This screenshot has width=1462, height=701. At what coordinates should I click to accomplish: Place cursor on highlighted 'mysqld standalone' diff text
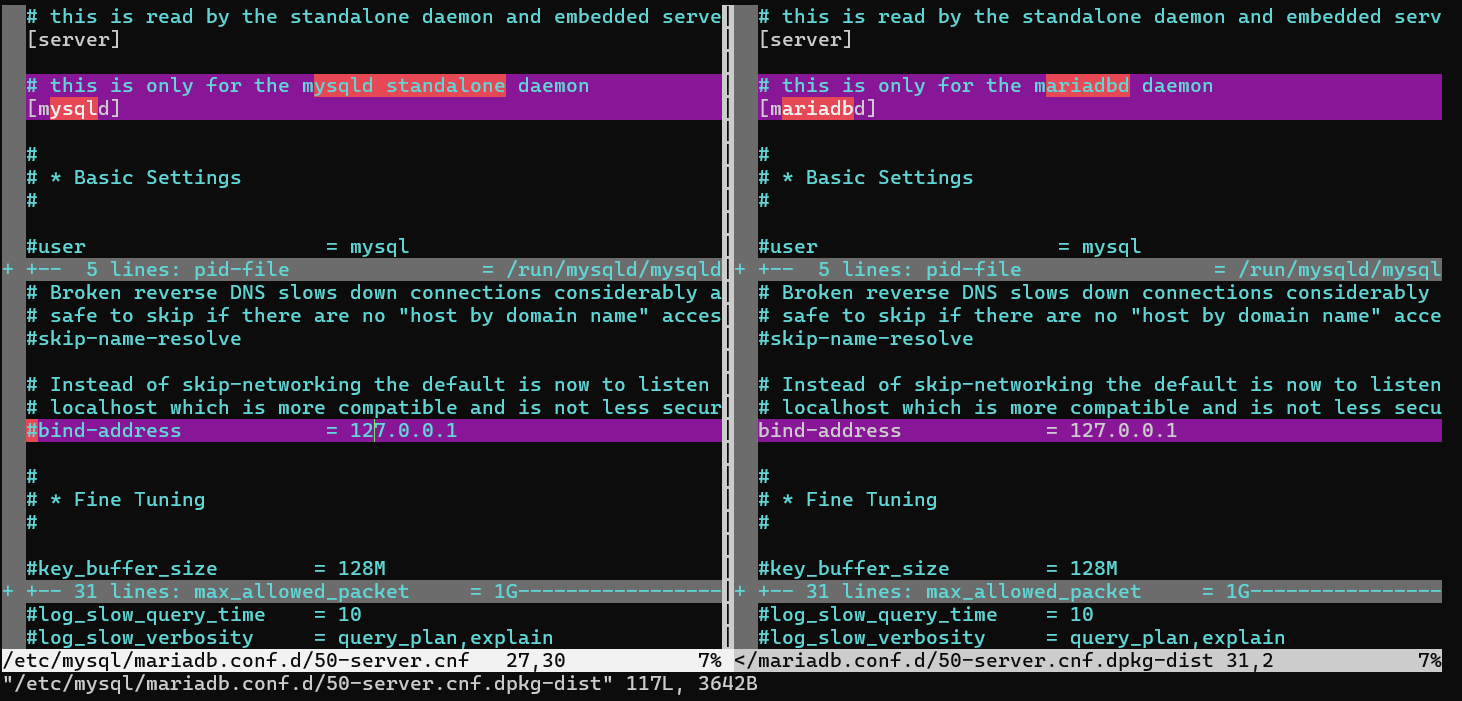coord(410,86)
